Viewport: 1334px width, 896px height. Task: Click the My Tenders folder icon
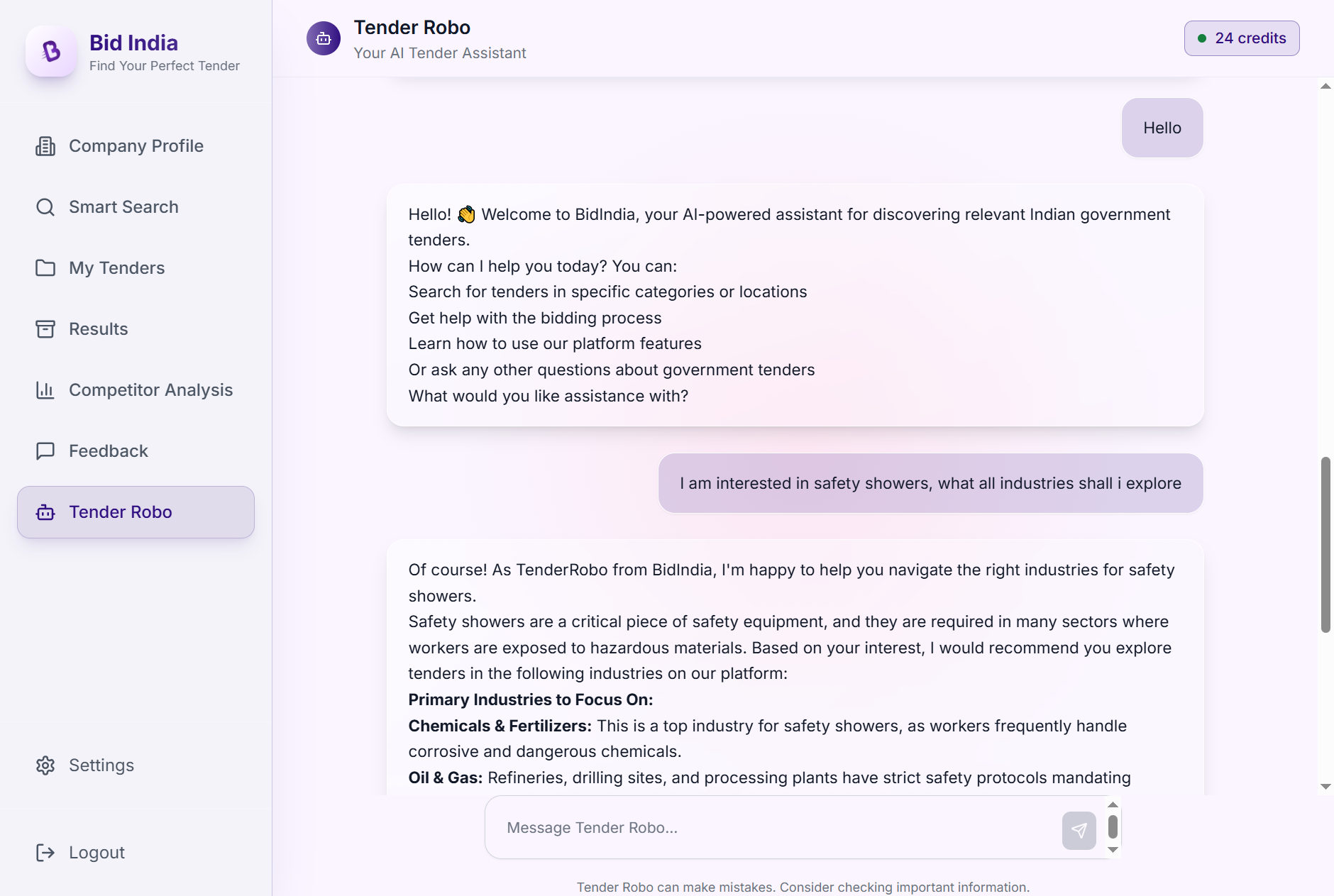(x=45, y=268)
